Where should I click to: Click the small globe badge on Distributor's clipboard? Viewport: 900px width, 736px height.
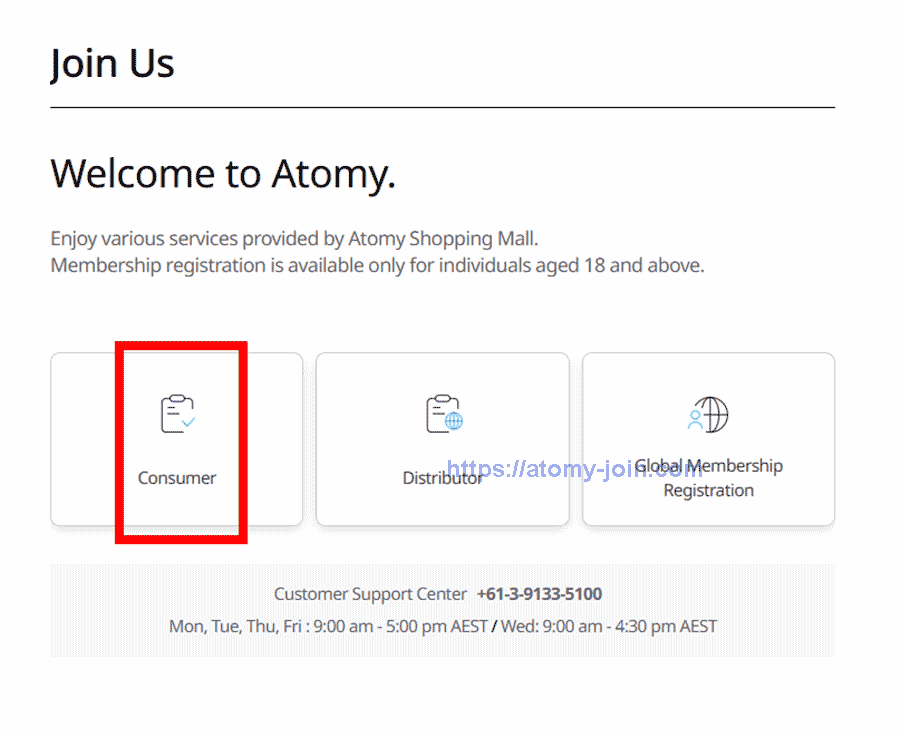(x=456, y=423)
